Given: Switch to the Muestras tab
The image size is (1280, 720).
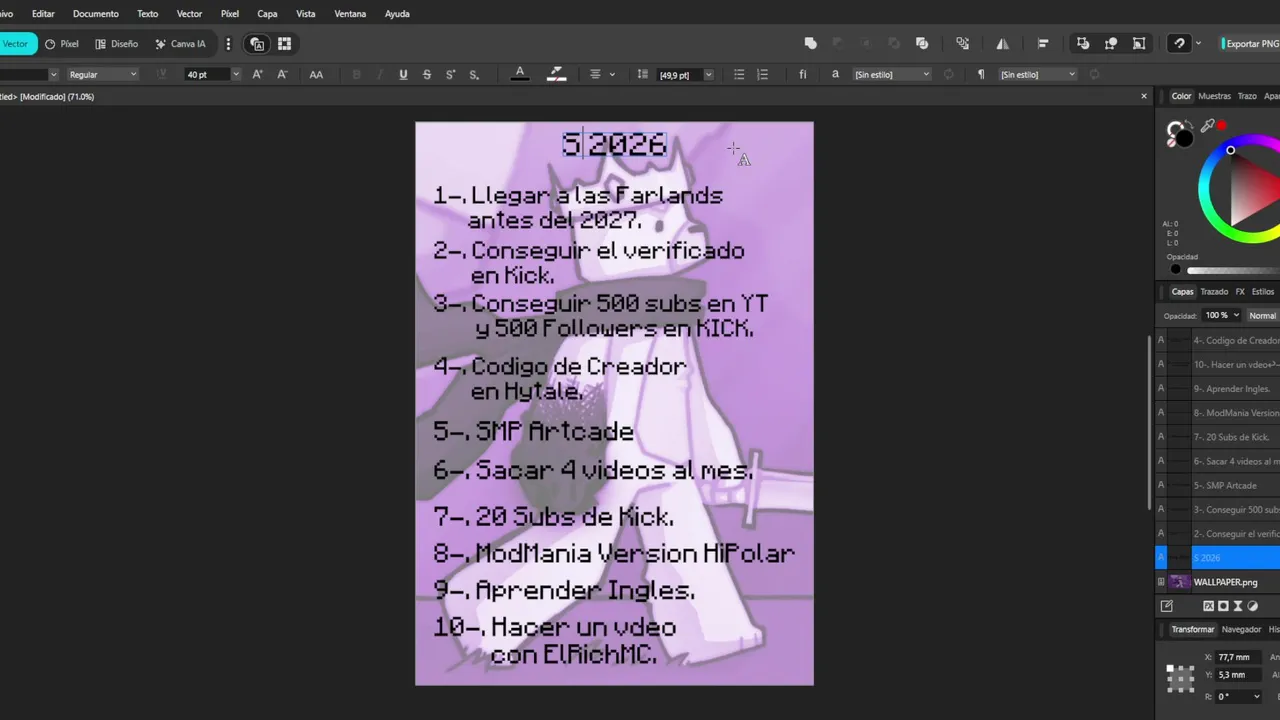Looking at the screenshot, I should [x=1214, y=96].
